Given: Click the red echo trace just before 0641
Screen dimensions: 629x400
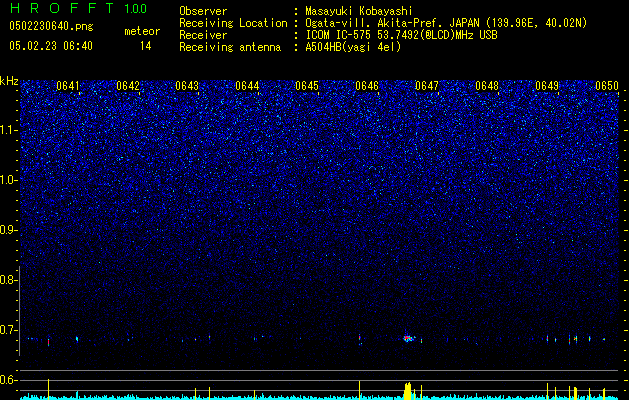Looking at the screenshot, I should coord(49,342).
